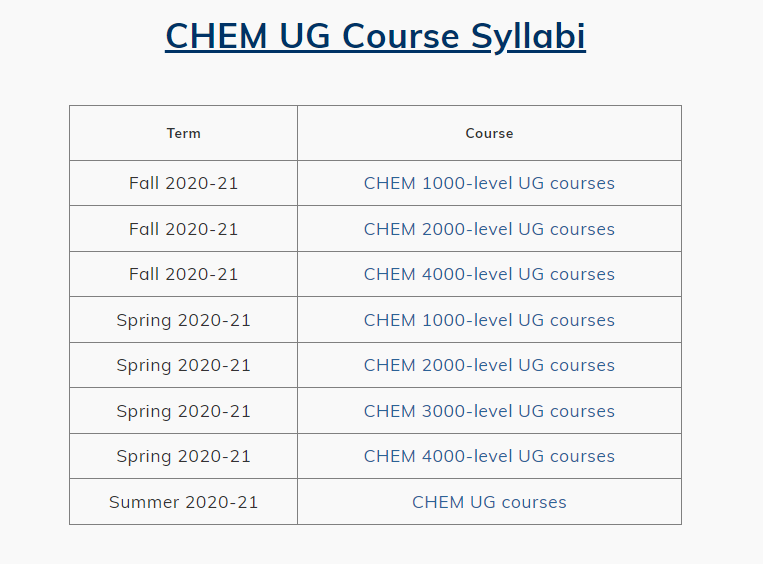Open Fall 2020-21 CHEM 4000-level UG courses link
The image size is (763, 564).
[x=489, y=274]
